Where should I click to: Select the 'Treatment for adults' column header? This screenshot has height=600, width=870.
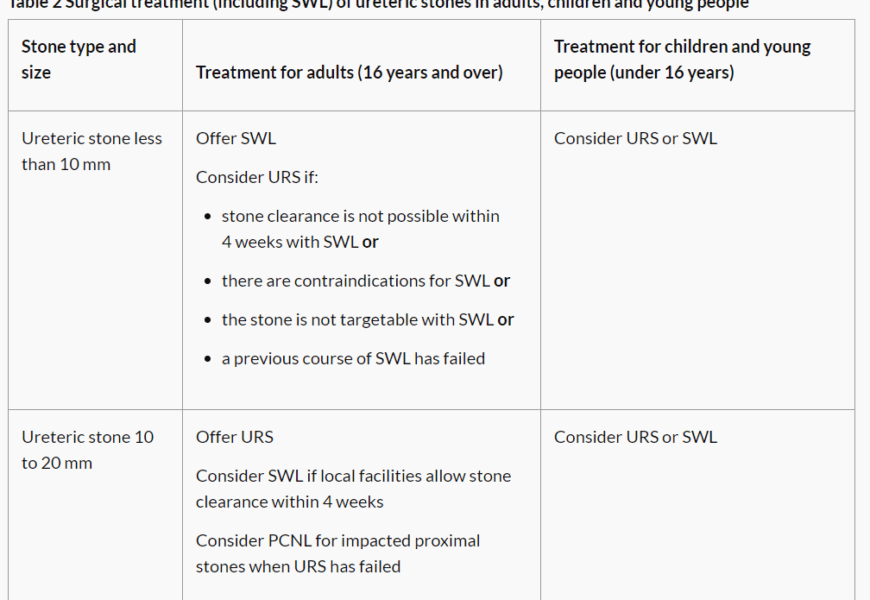tap(349, 72)
